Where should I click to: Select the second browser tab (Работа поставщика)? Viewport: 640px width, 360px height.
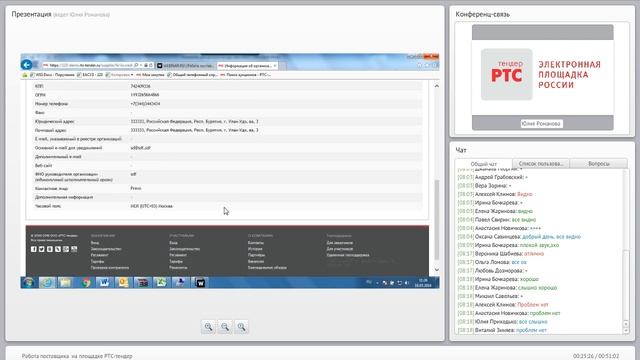186,66
